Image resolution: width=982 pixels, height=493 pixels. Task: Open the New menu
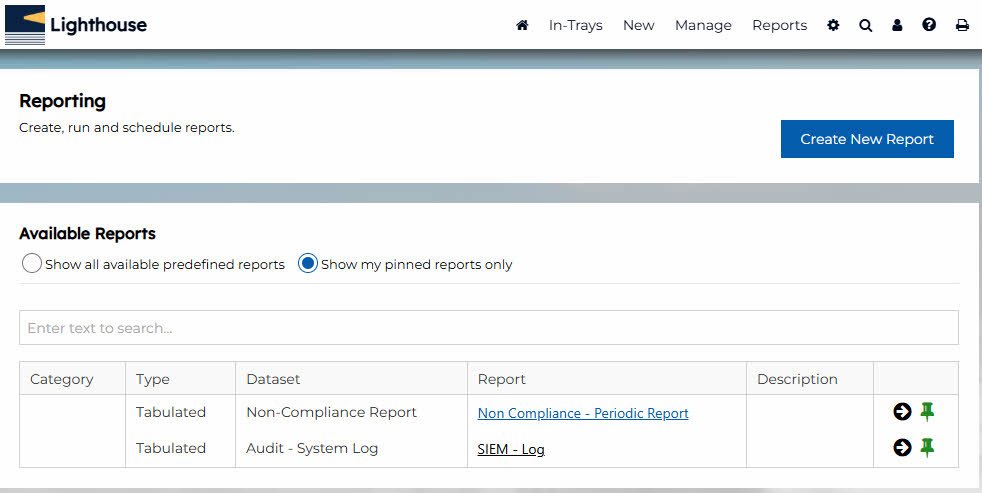coord(638,25)
